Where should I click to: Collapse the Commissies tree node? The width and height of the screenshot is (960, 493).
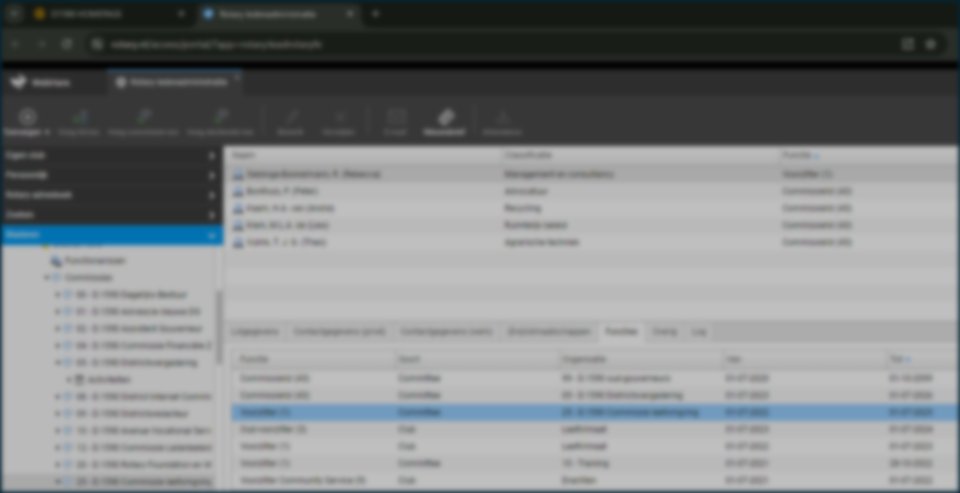tap(47, 278)
